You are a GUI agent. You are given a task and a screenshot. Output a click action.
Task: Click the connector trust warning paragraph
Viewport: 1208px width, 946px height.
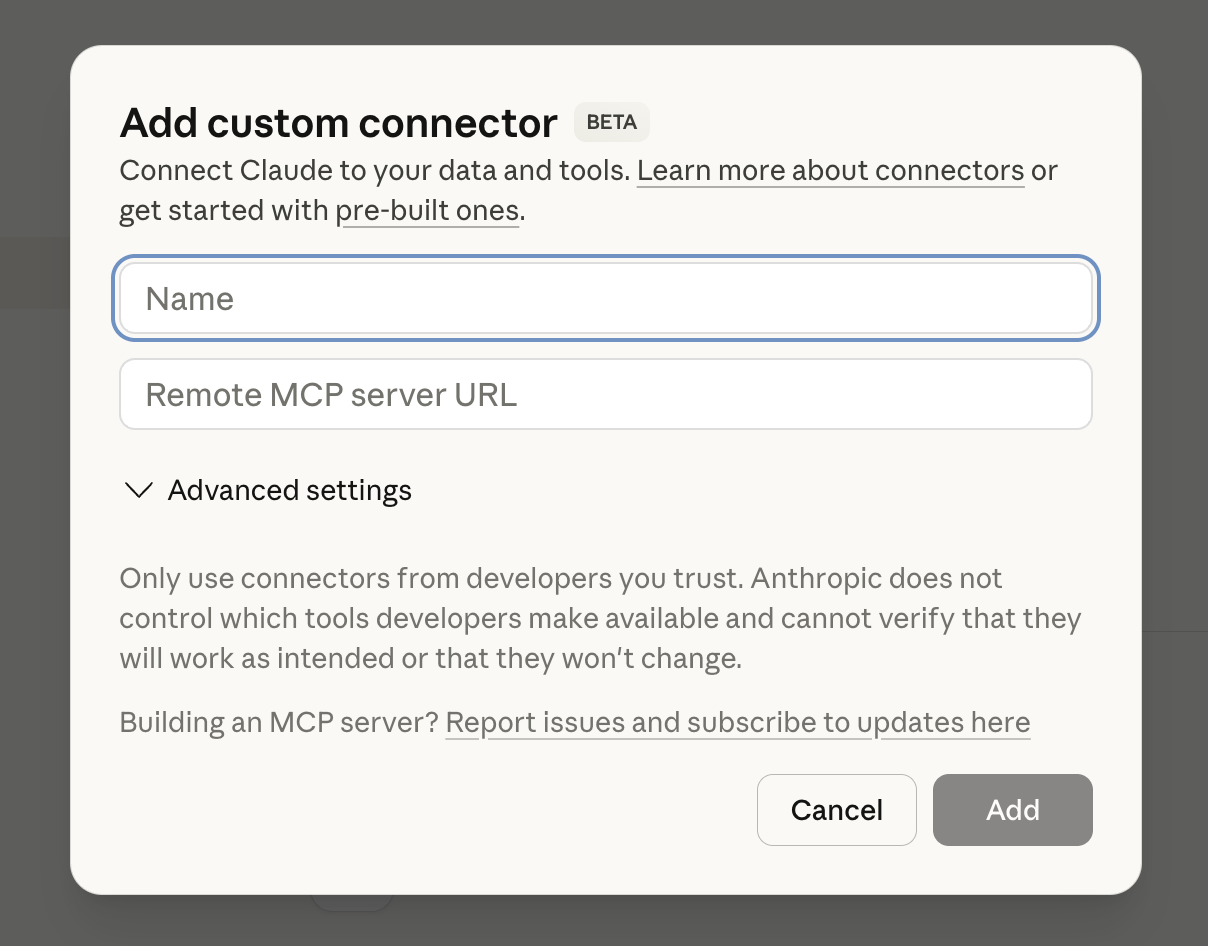click(x=600, y=619)
